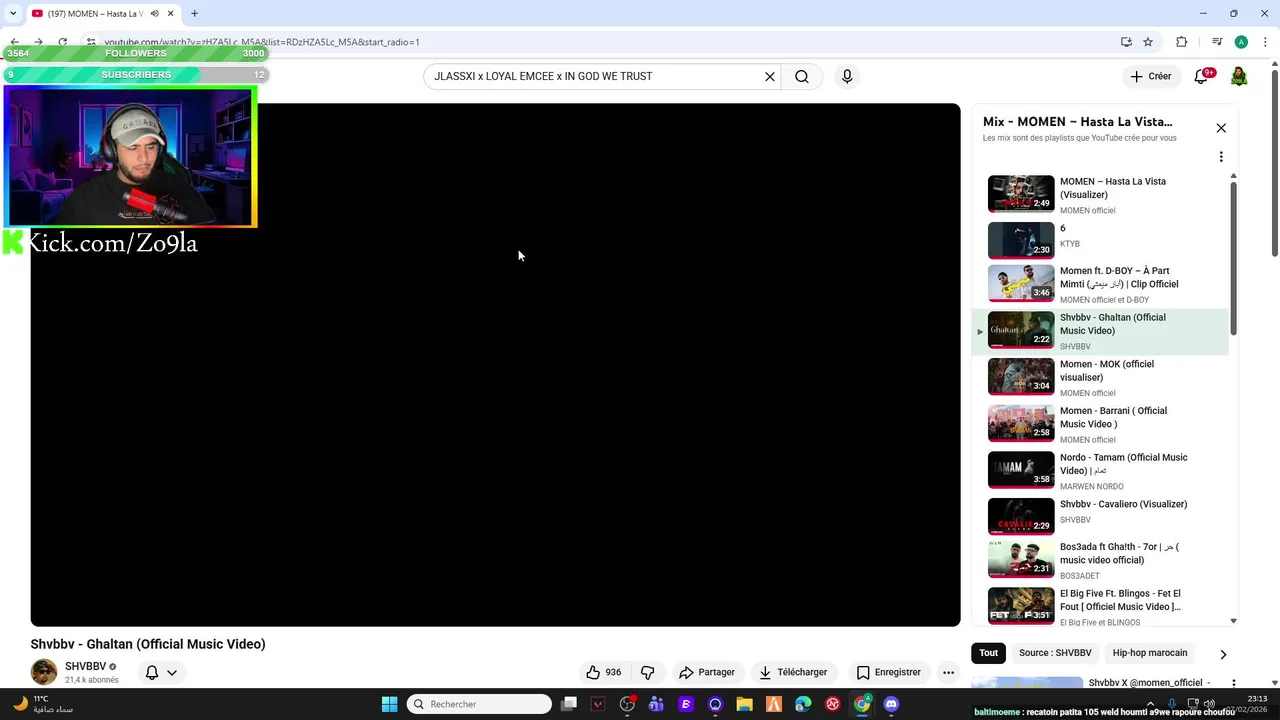
Task: Open the browser extensions puzzle icon
Action: 1182,42
